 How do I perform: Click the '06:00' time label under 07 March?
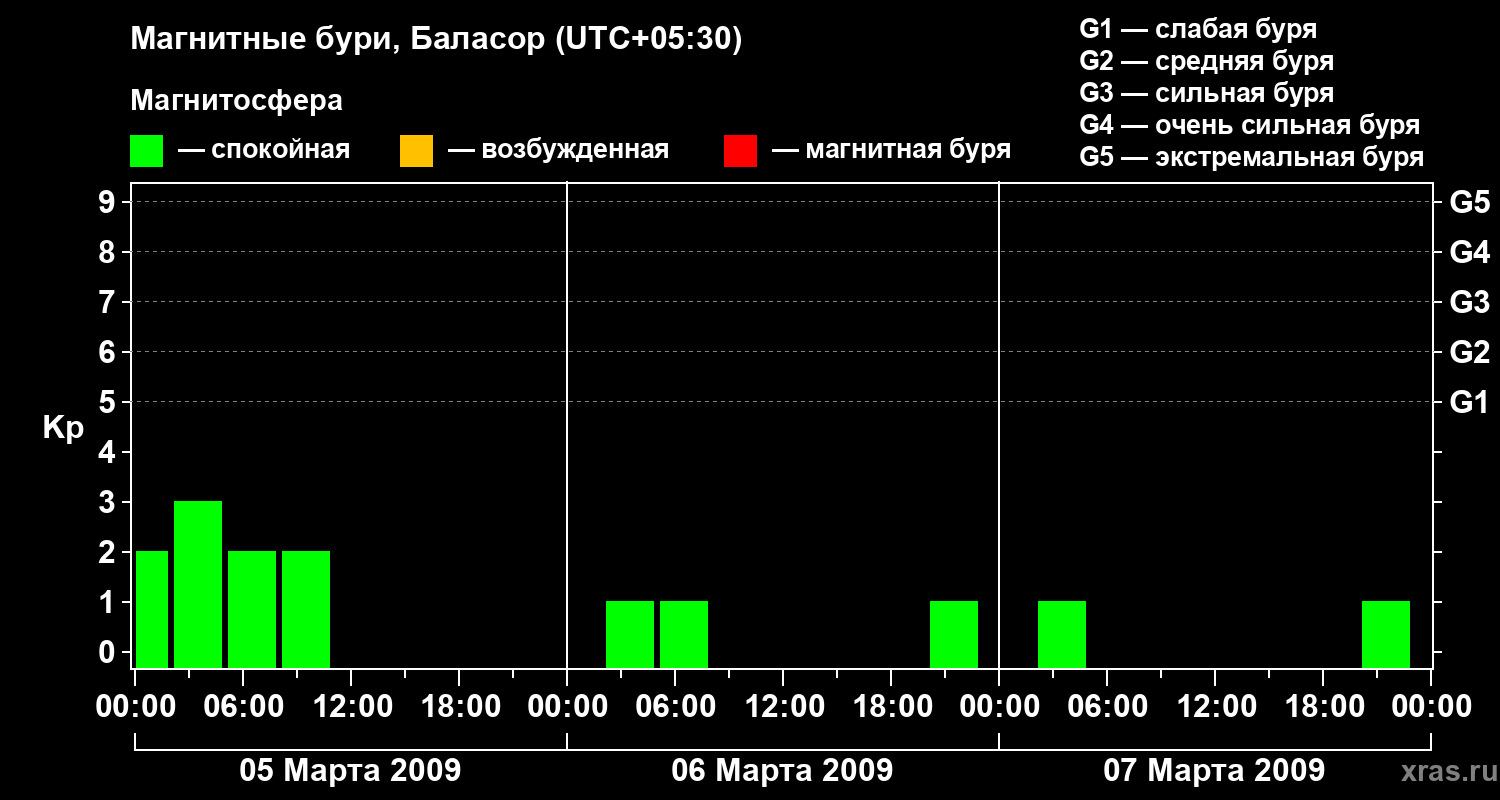[x=1107, y=706]
